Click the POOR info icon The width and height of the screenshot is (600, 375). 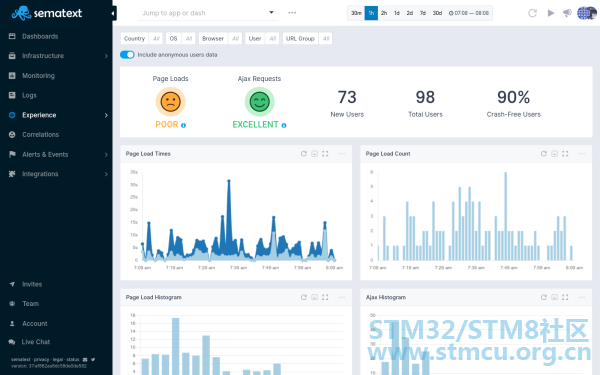(x=183, y=126)
